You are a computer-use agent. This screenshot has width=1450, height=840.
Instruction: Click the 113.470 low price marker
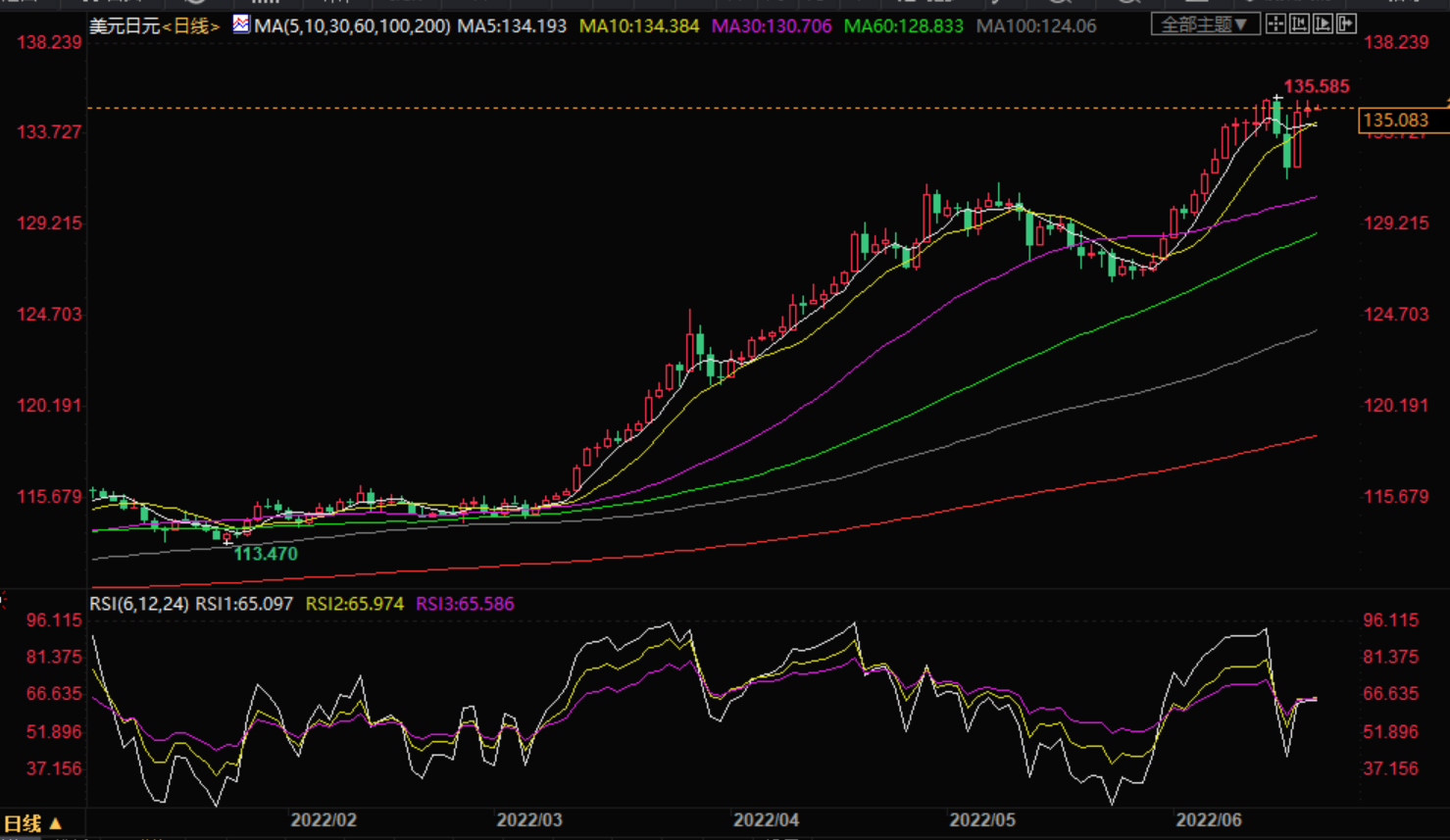tap(265, 554)
